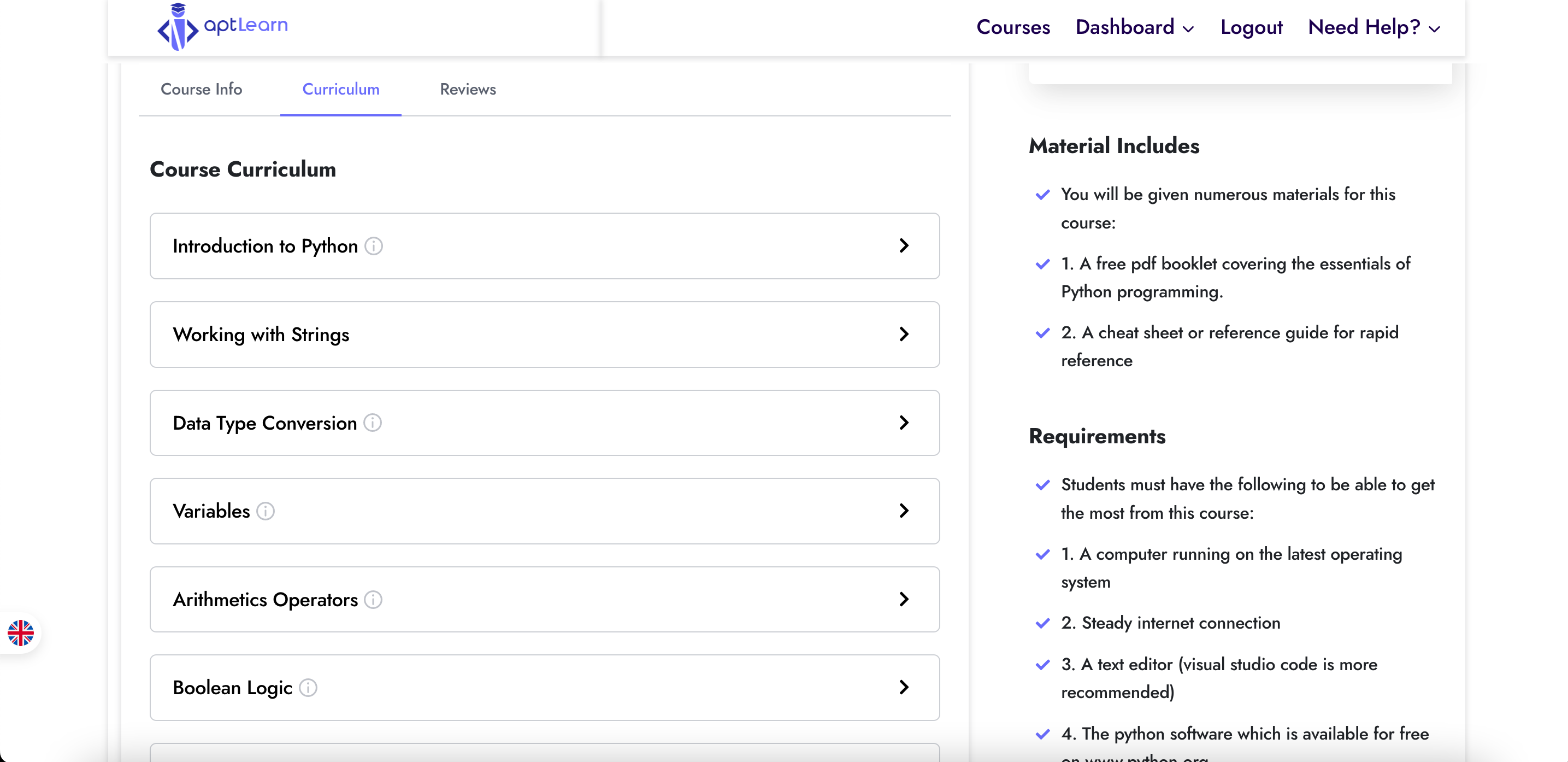Expand Data Type Conversion chevron arrow
This screenshot has height=762, width=1568.
(x=904, y=422)
